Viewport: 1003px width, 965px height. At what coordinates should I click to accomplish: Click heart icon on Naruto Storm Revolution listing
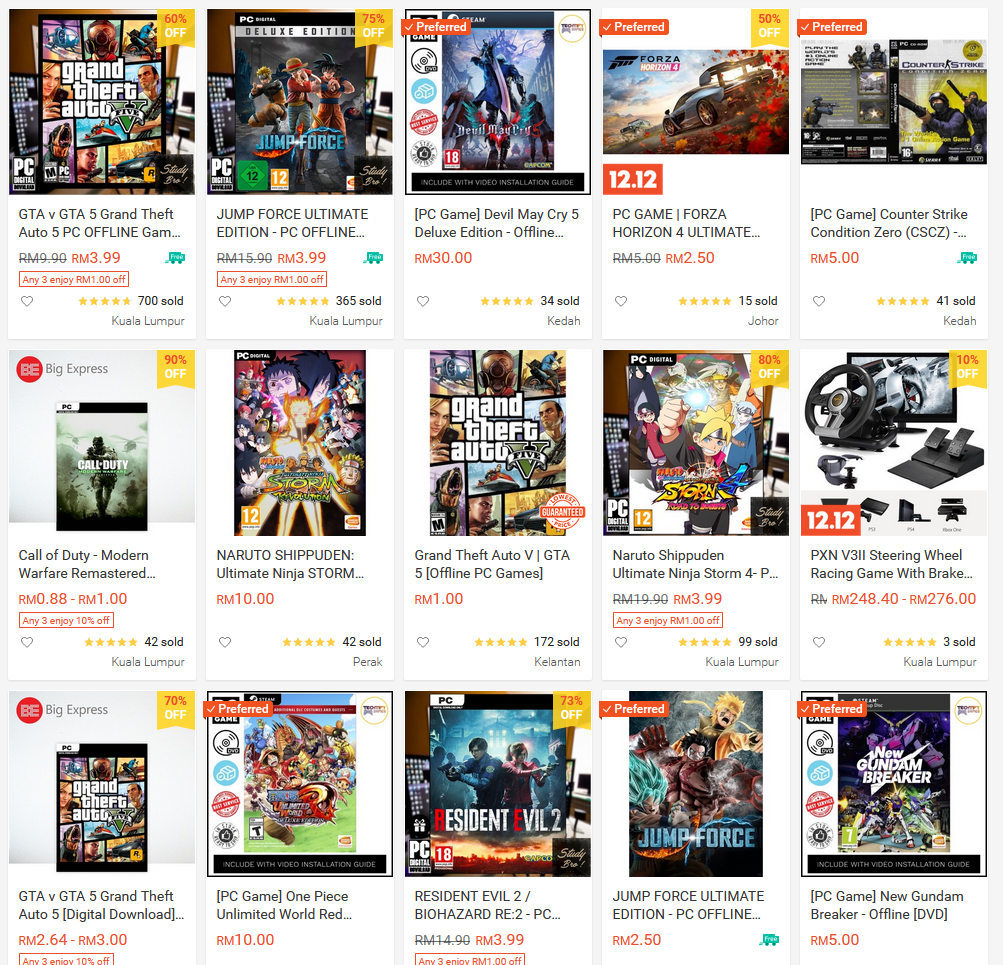[x=225, y=642]
